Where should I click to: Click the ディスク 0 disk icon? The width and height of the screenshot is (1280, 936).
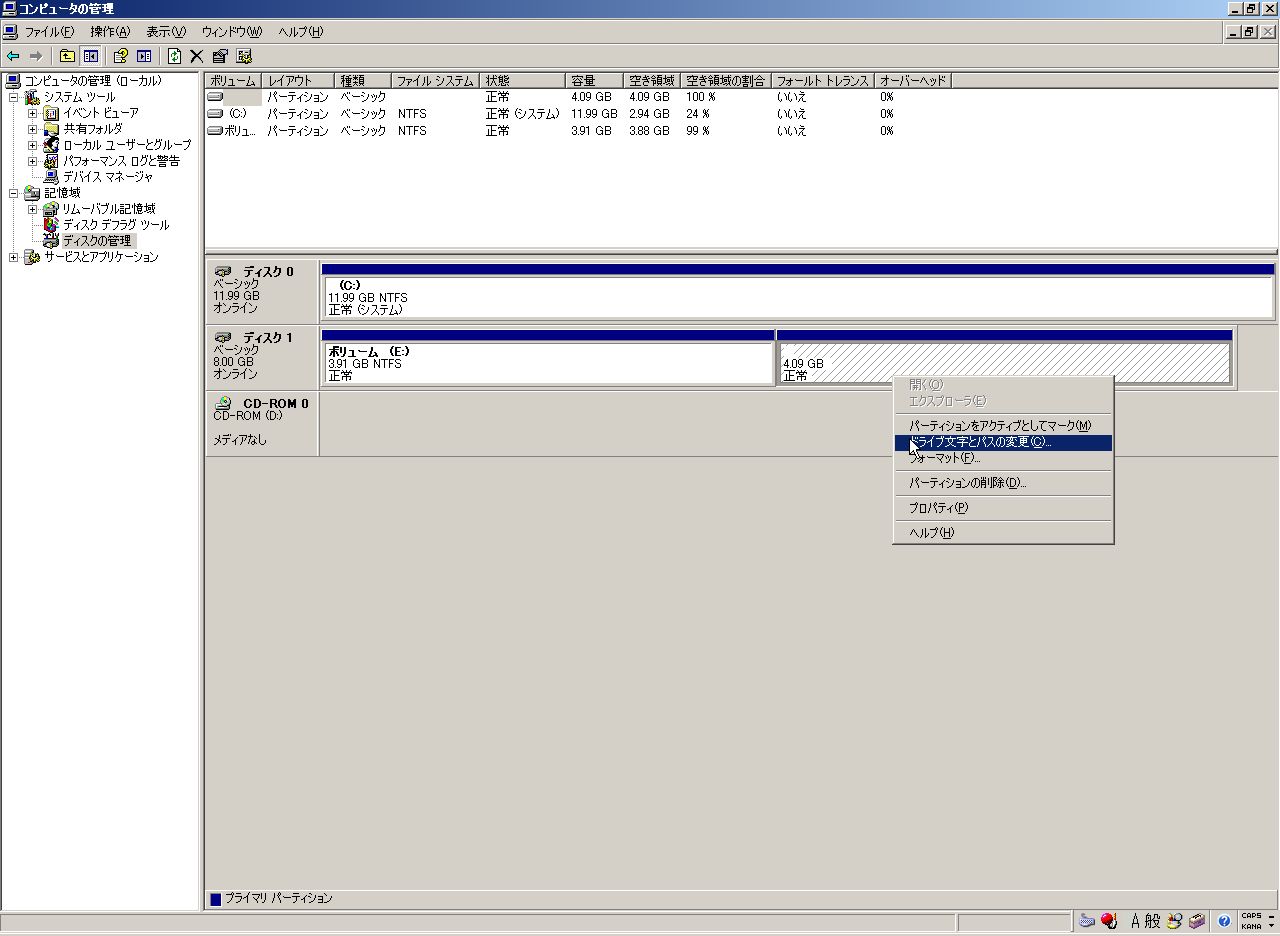click(x=223, y=271)
